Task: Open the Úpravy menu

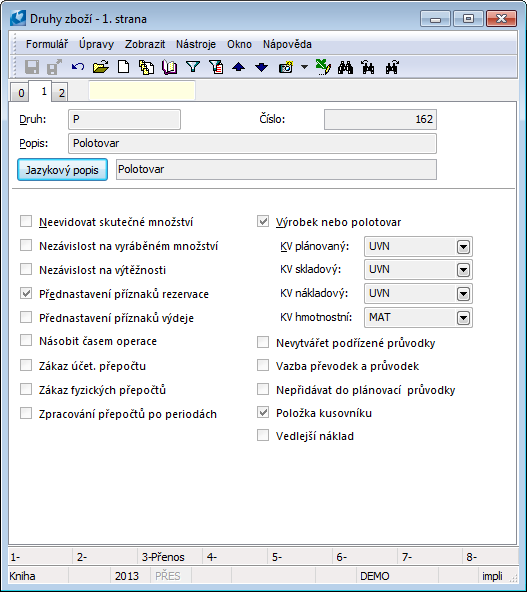Action: (96, 44)
